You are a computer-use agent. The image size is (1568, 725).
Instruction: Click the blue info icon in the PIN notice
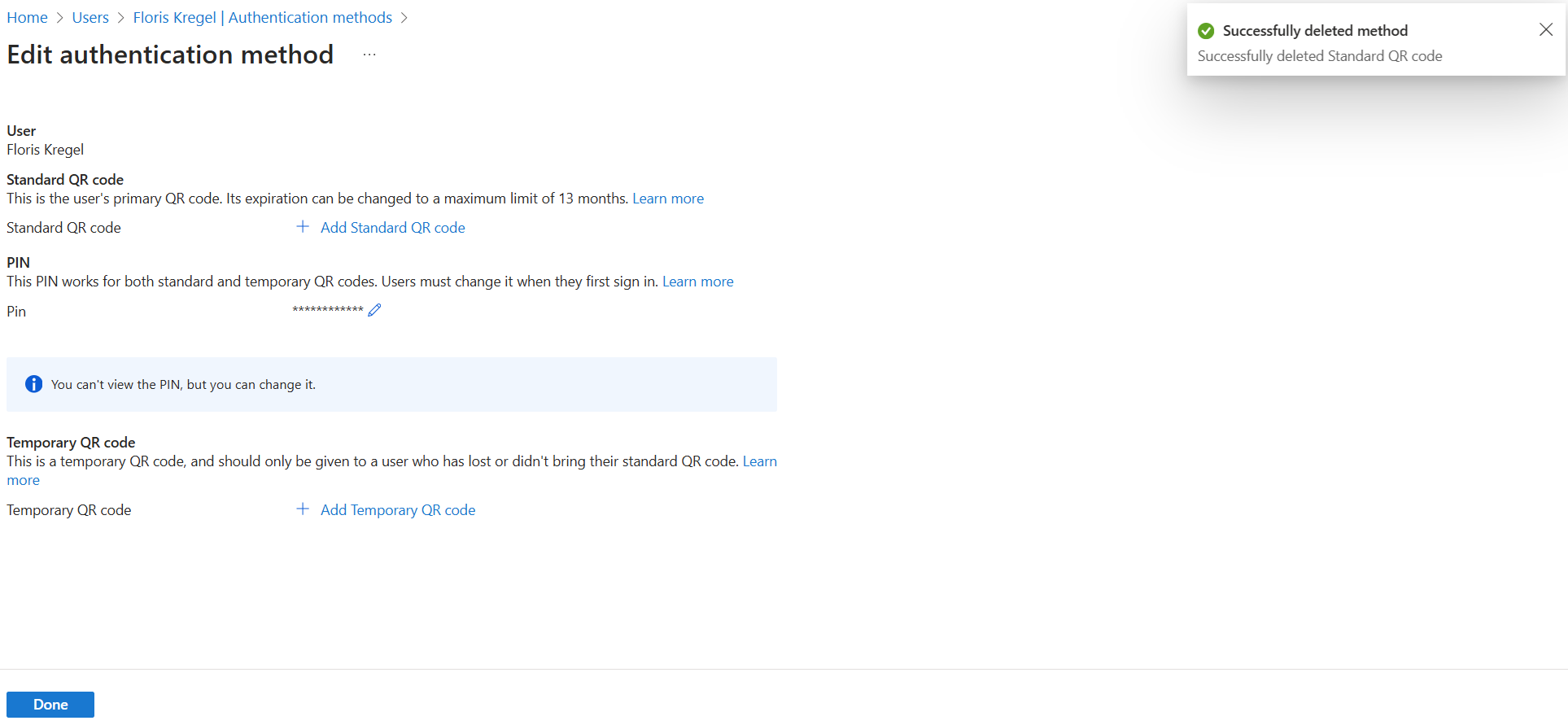tap(33, 384)
